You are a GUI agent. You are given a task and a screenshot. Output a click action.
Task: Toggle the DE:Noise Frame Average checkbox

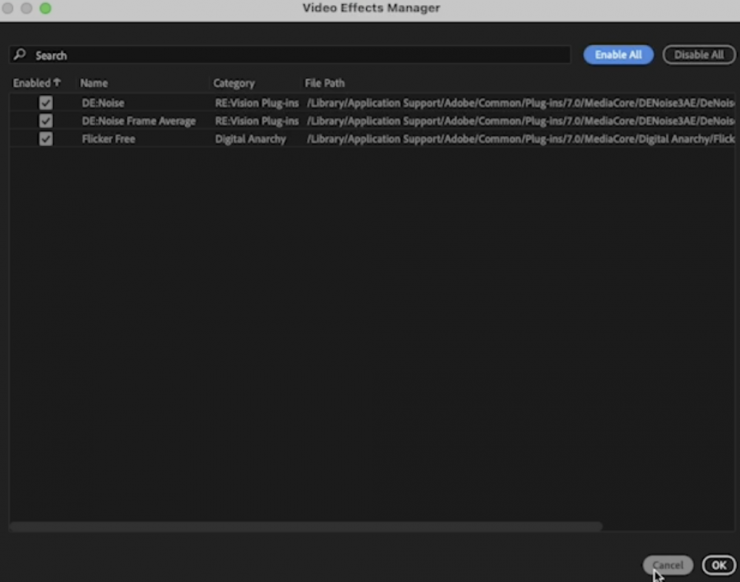[45, 121]
